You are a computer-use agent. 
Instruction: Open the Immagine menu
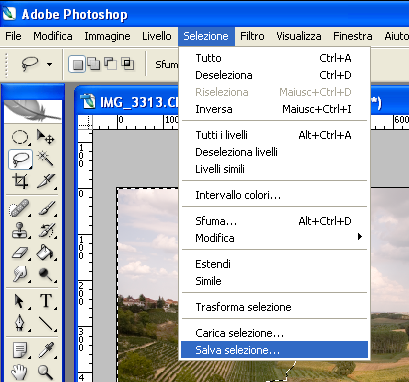pos(107,36)
